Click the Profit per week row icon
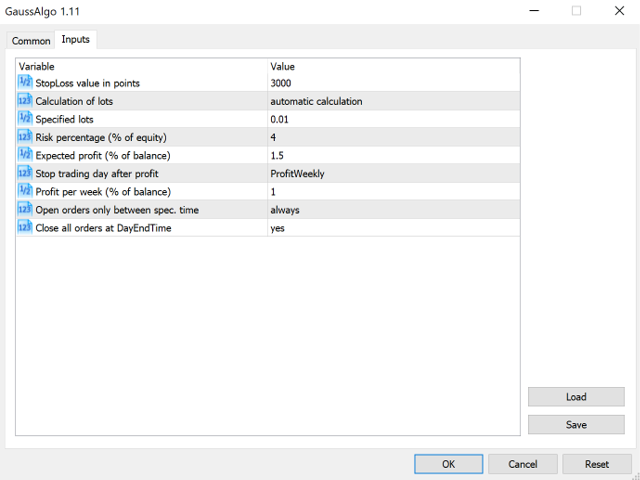This screenshot has width=640, height=480. tap(25, 191)
